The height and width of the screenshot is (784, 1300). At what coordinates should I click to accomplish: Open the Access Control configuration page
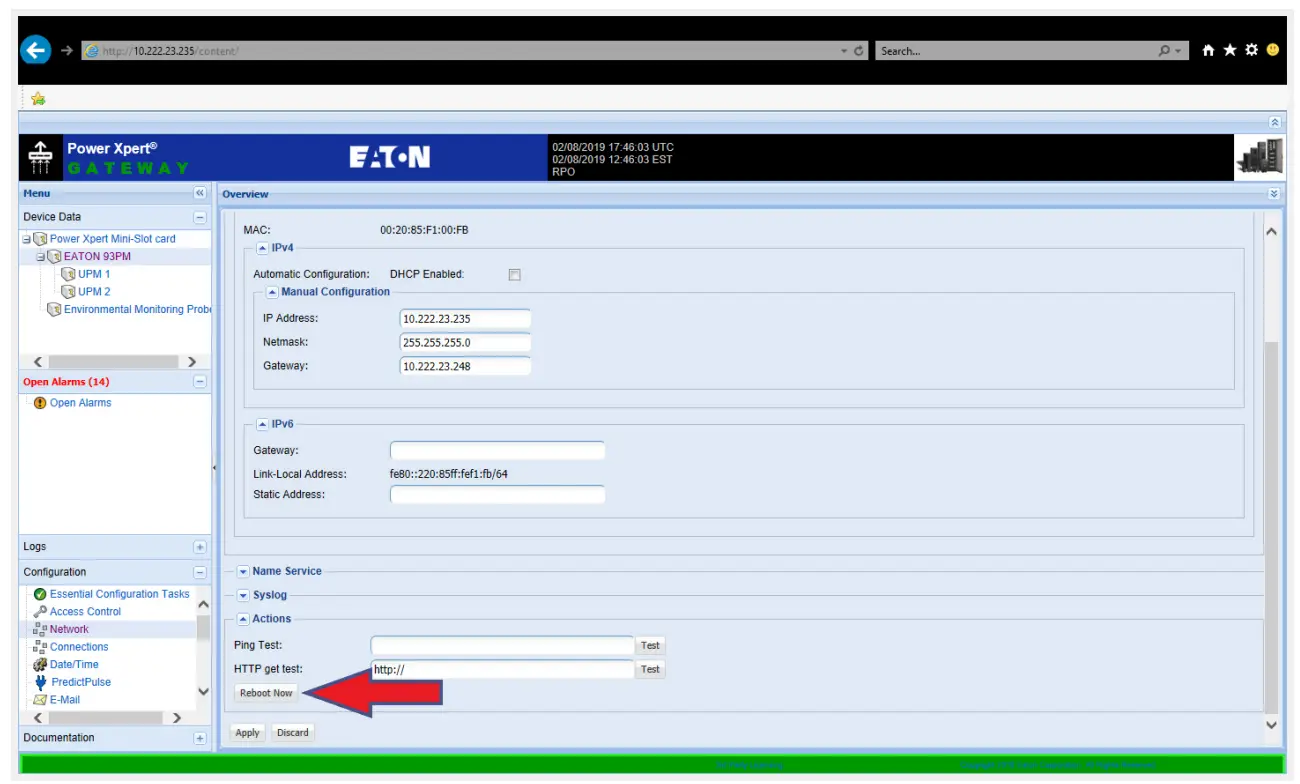click(85, 612)
